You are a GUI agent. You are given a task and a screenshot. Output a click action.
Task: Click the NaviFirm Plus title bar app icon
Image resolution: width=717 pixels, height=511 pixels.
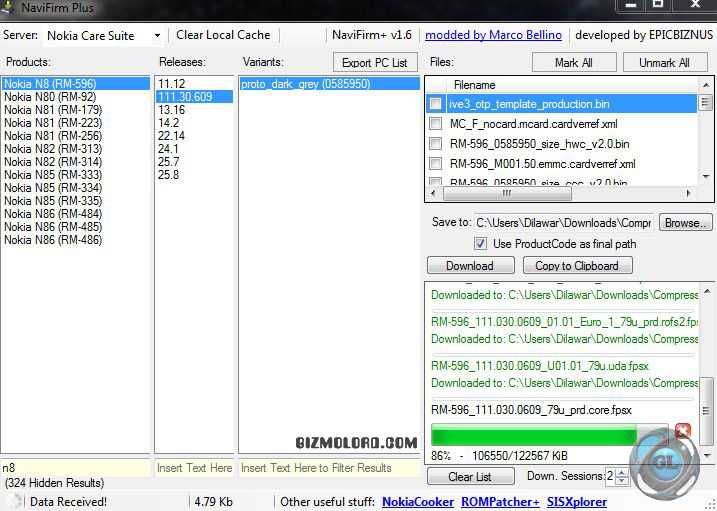point(8,7)
